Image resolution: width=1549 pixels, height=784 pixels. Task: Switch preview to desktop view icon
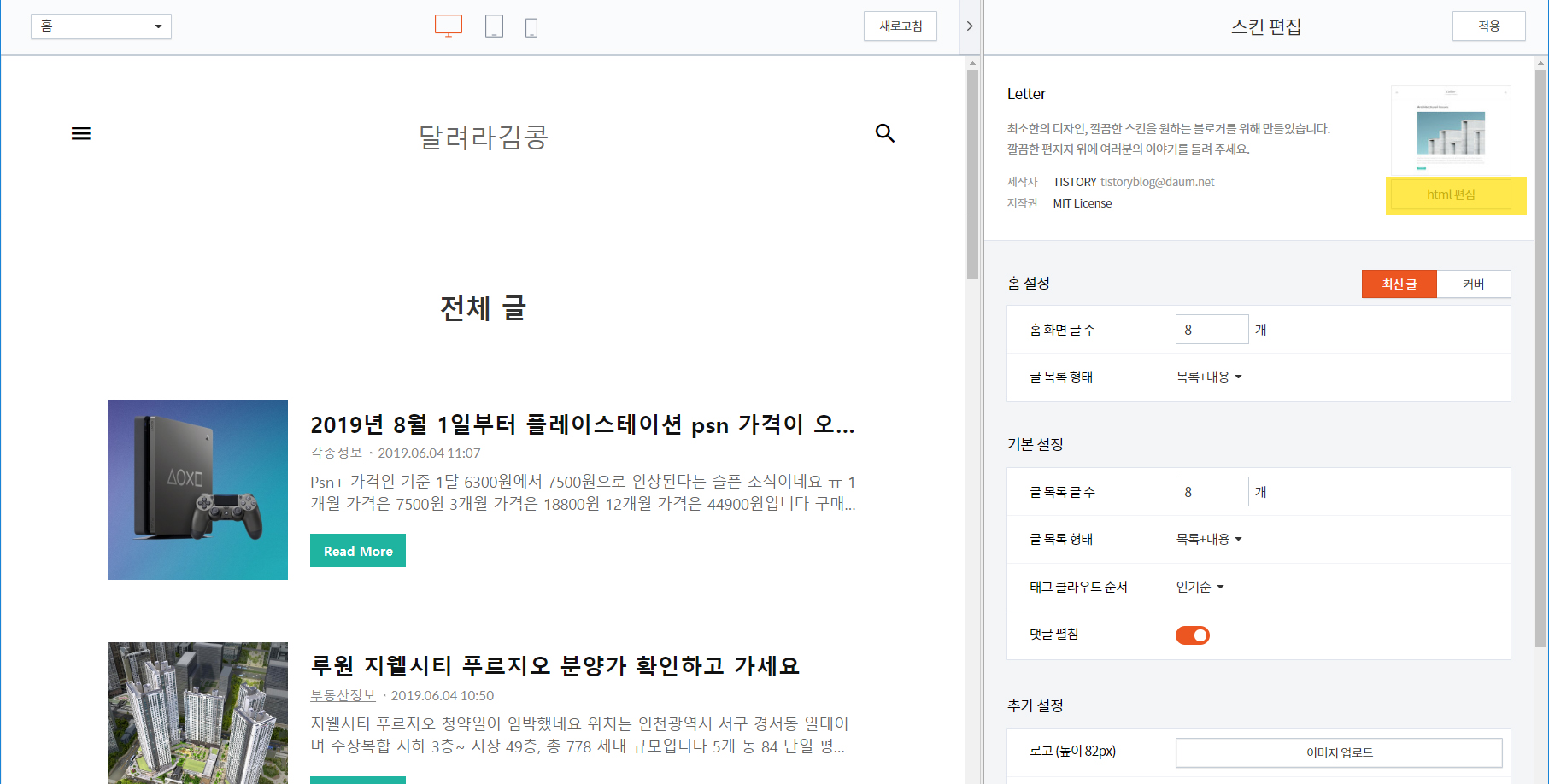[x=449, y=26]
